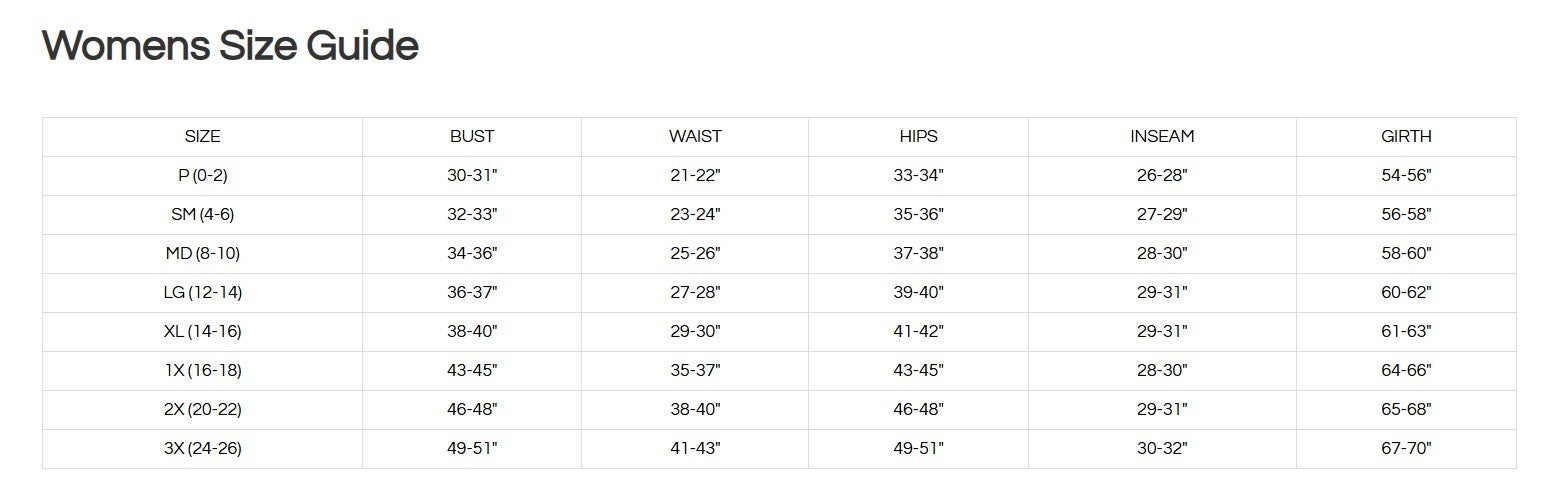Select the 30-31" bust measurement cell
Screen dimensions: 1557x492
pyautogui.click(x=472, y=176)
